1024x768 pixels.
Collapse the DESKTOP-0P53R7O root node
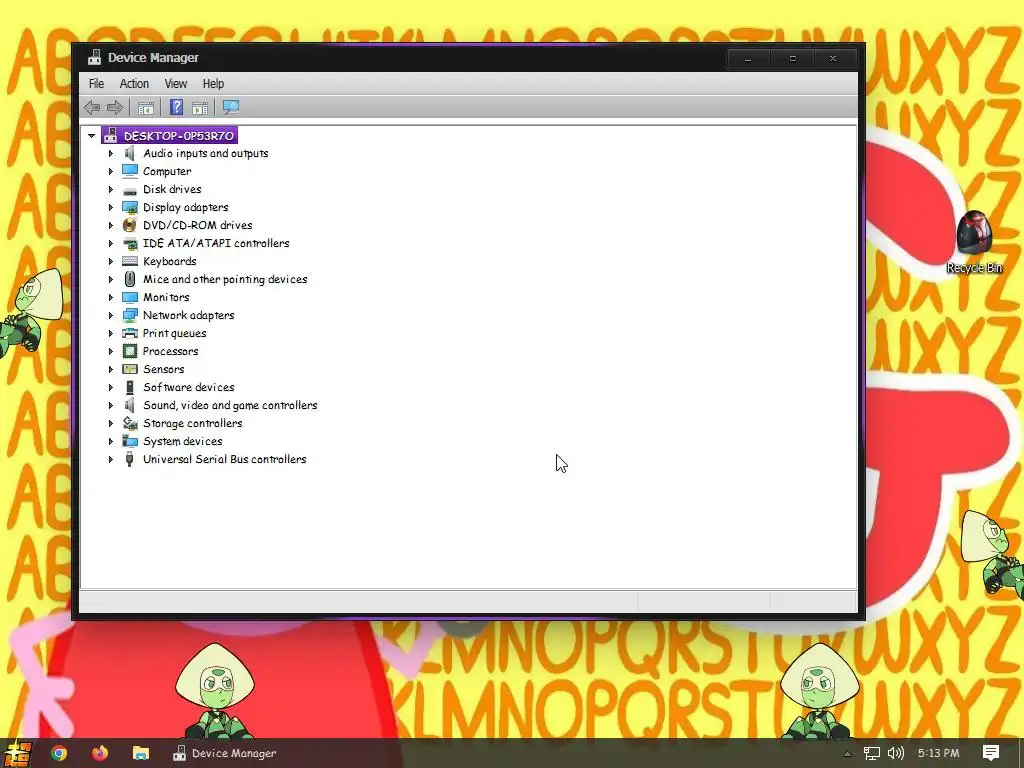pyautogui.click(x=91, y=136)
